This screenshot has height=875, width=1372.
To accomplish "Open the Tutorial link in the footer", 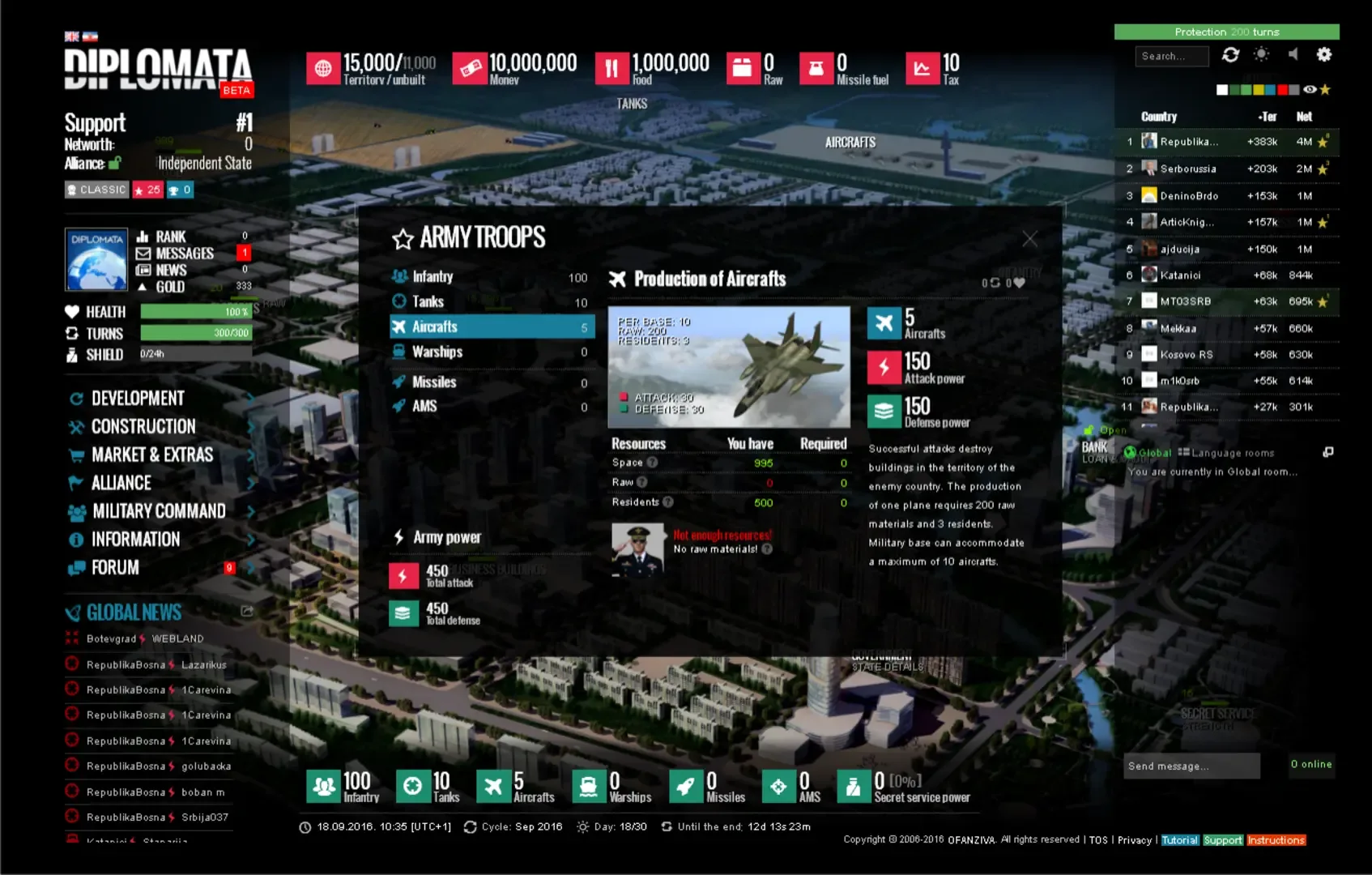I will pyautogui.click(x=1179, y=840).
